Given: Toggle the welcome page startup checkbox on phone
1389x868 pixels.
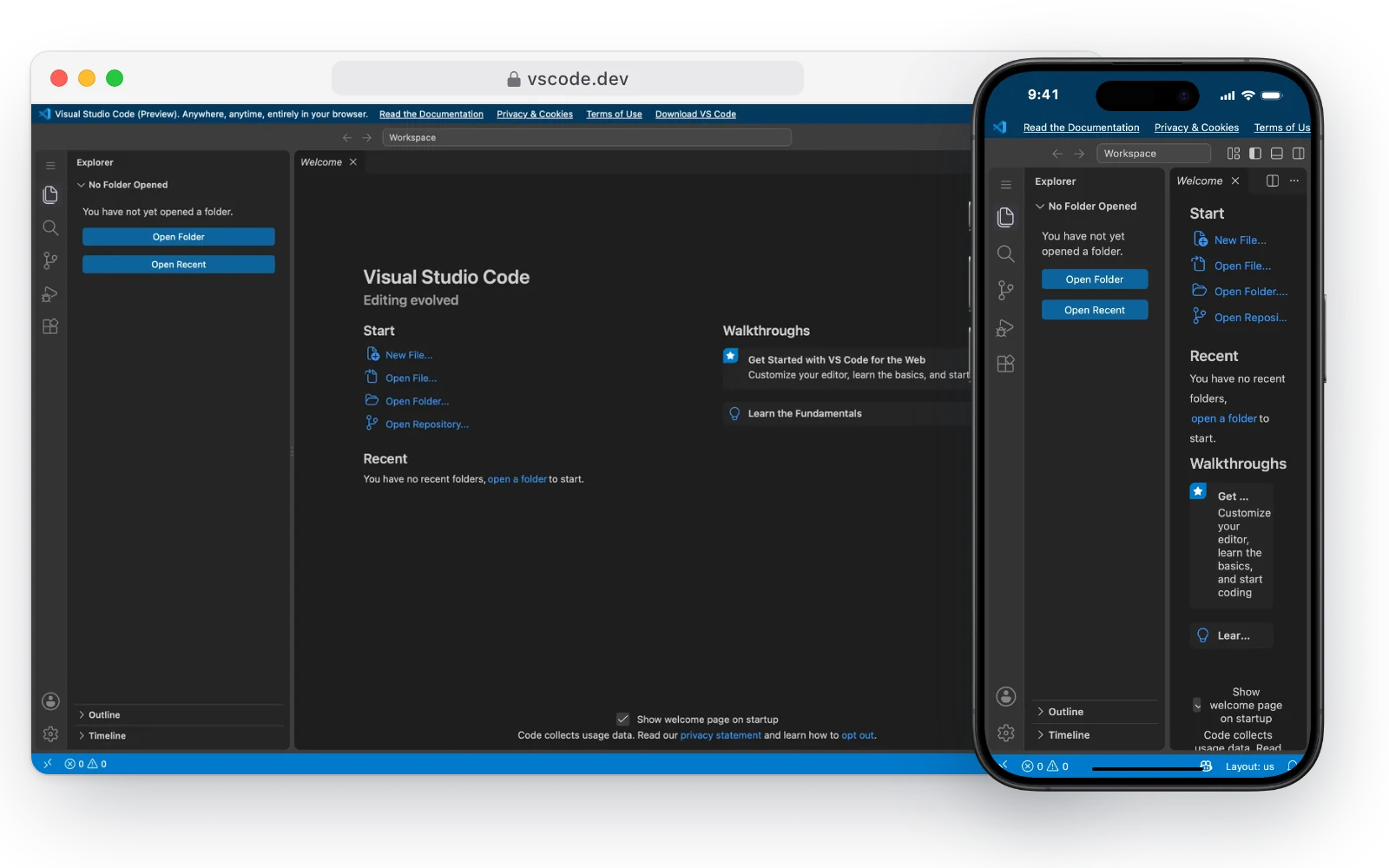Looking at the screenshot, I should tap(1197, 705).
